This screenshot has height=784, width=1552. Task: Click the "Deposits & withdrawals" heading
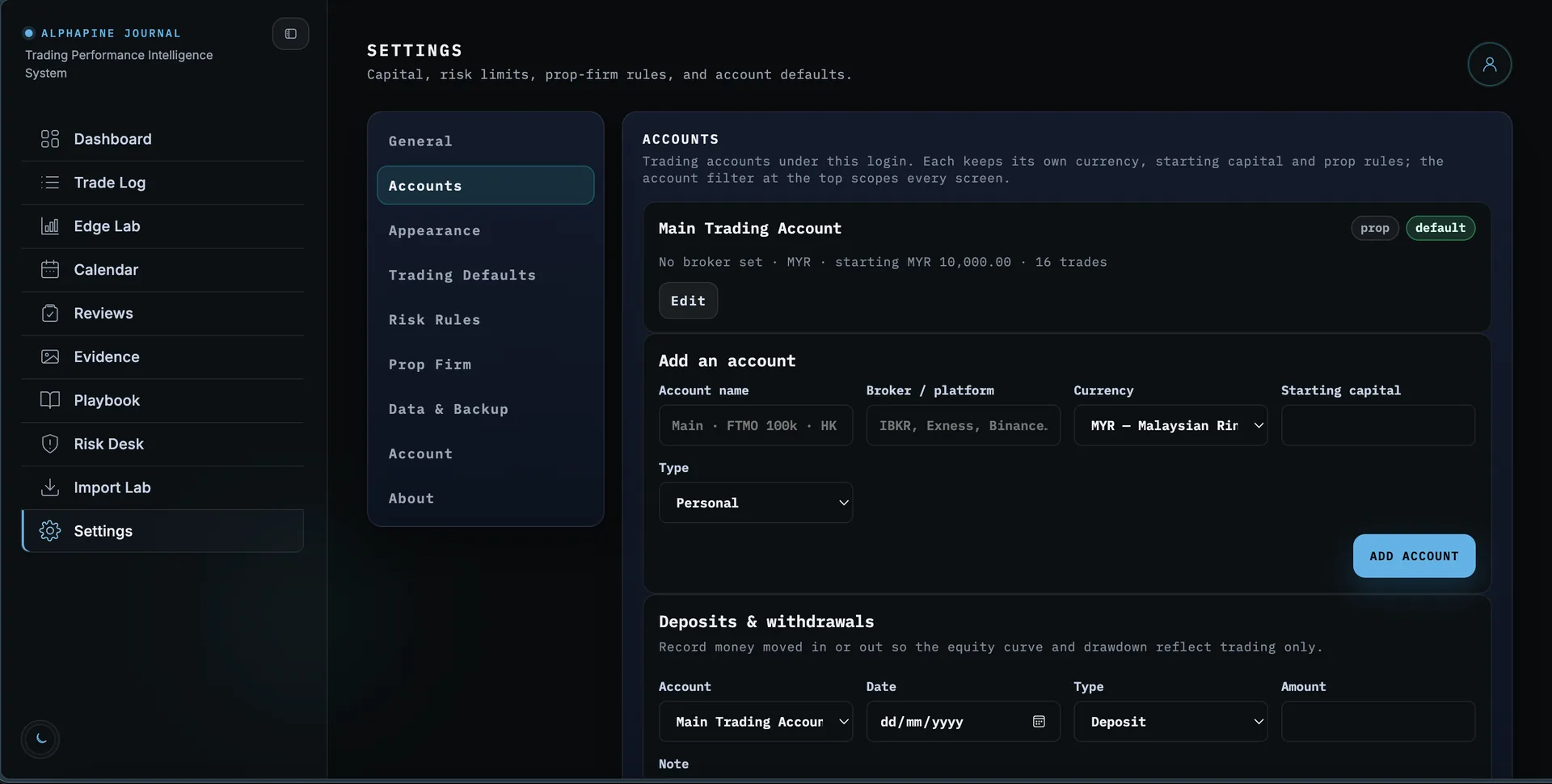[766, 622]
